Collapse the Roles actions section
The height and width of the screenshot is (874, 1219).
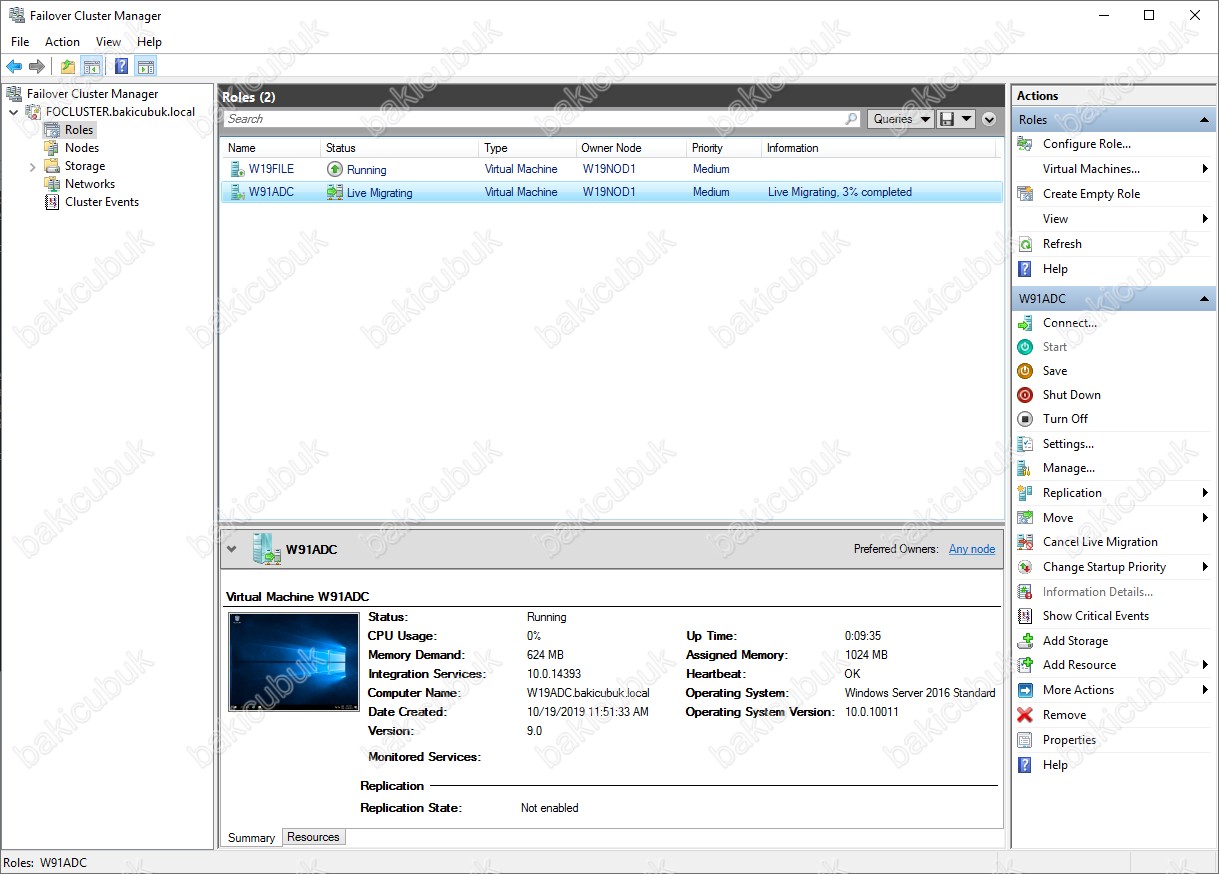(x=1205, y=120)
